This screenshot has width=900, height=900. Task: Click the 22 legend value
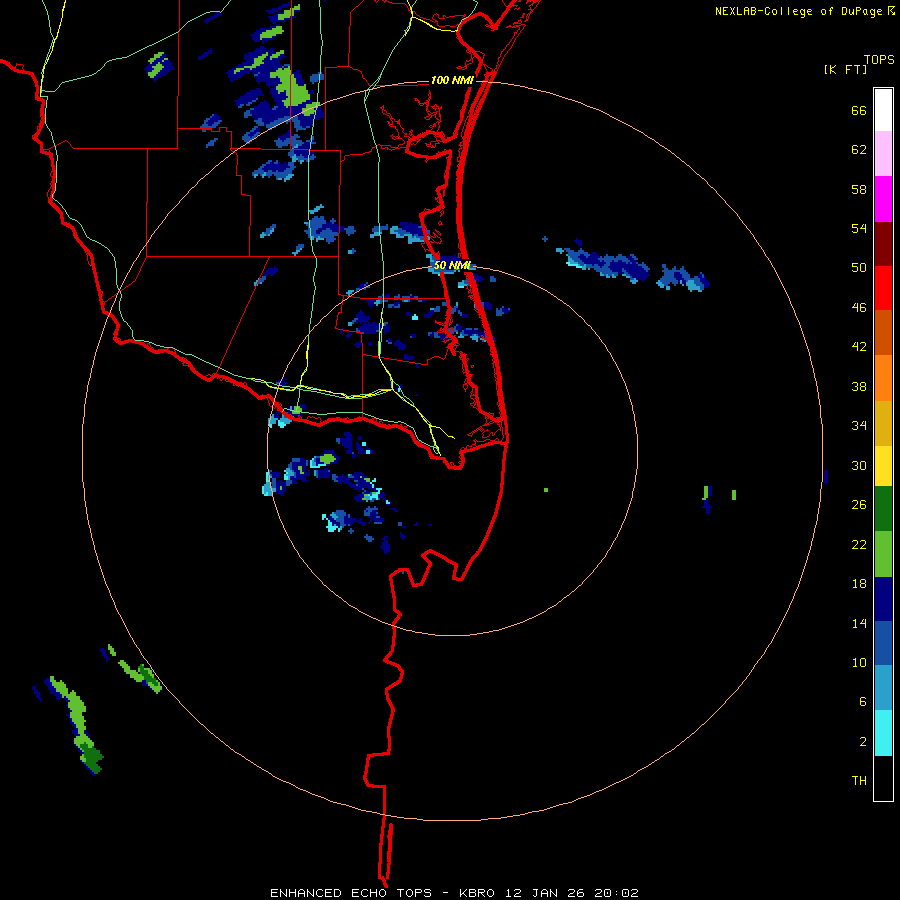(859, 544)
